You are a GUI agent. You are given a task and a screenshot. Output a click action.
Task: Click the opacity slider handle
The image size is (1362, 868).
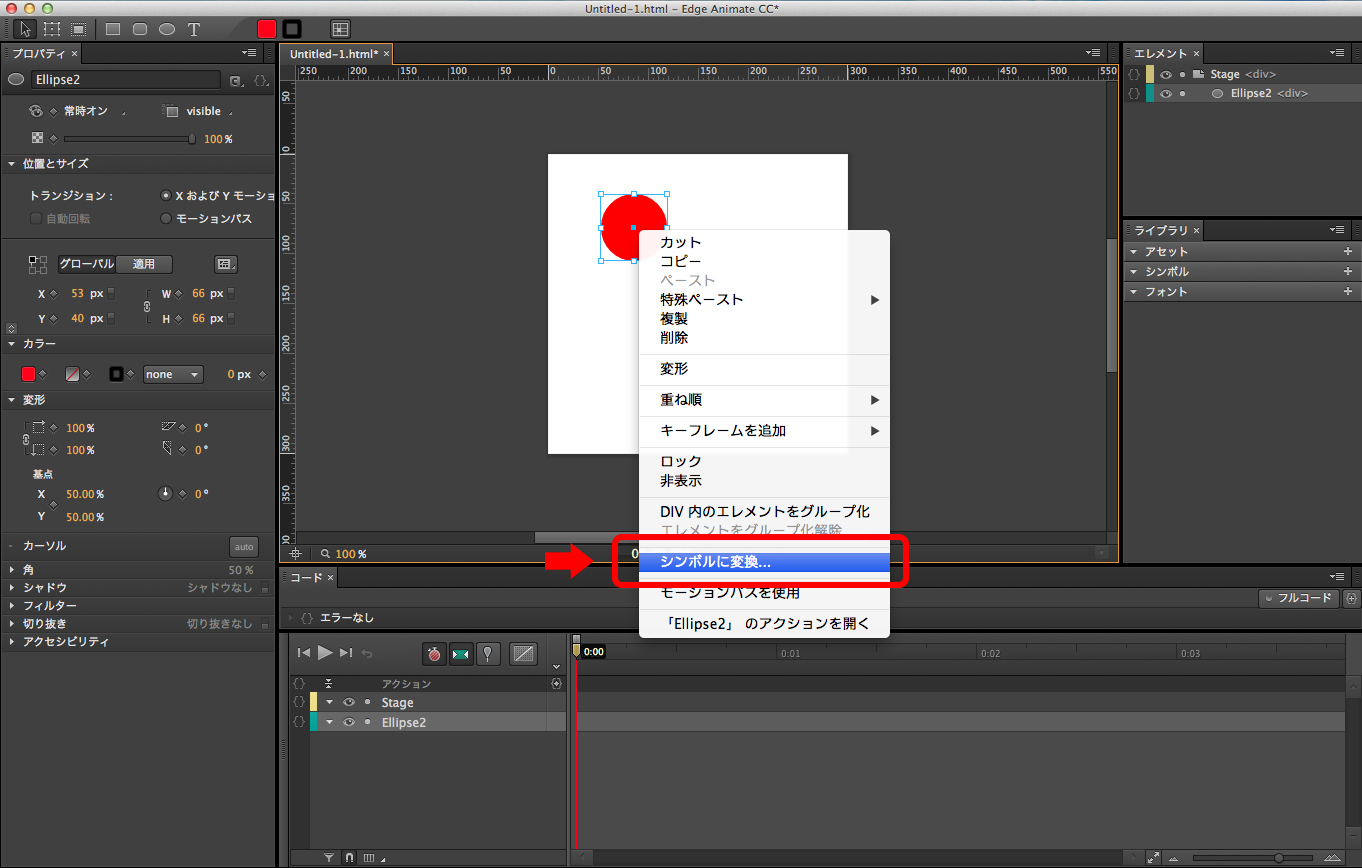pos(192,139)
